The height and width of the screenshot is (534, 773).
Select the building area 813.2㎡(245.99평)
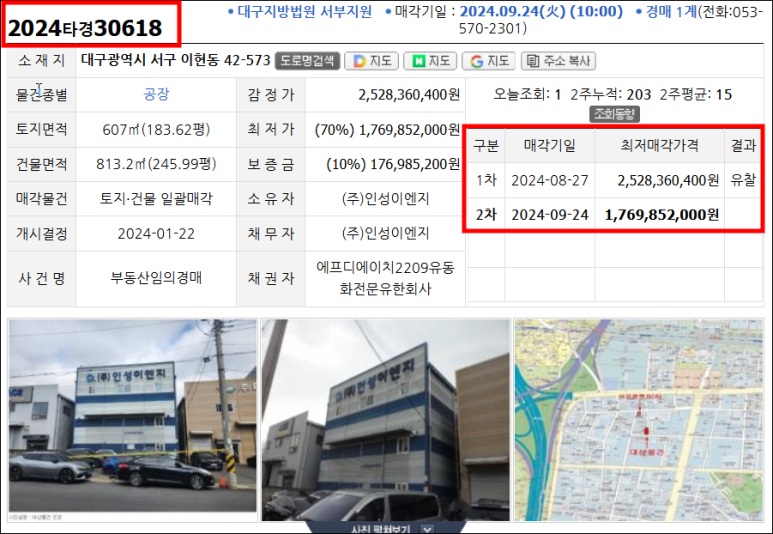pyautogui.click(x=156, y=164)
